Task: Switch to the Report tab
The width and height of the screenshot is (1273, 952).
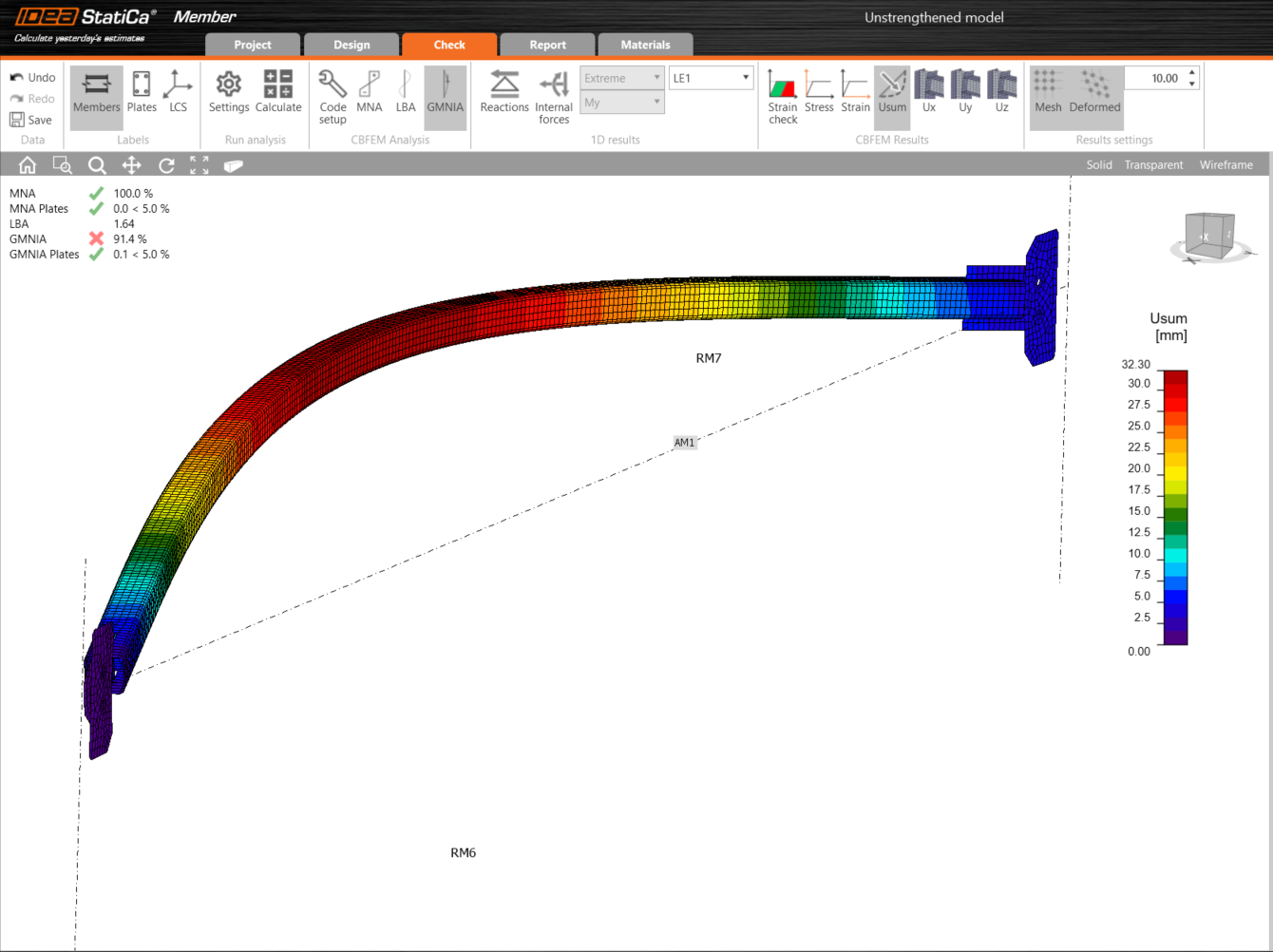Action: point(547,45)
